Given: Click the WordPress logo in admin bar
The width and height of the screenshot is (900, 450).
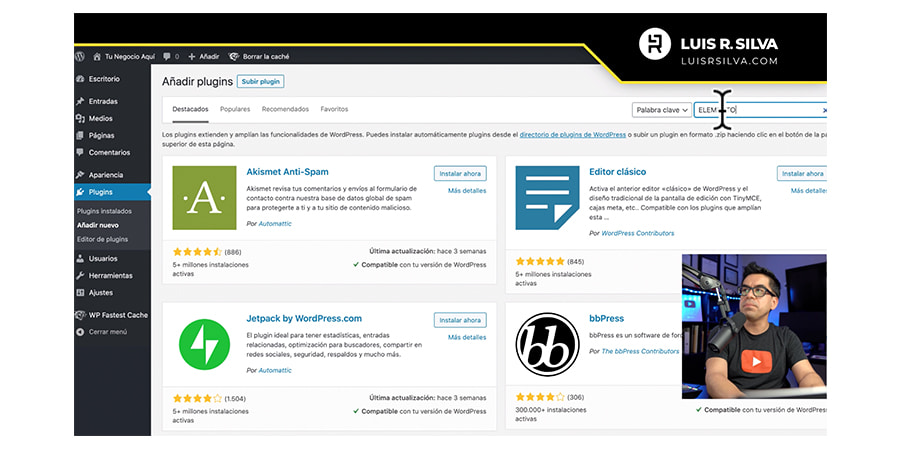Looking at the screenshot, I should 80,56.
